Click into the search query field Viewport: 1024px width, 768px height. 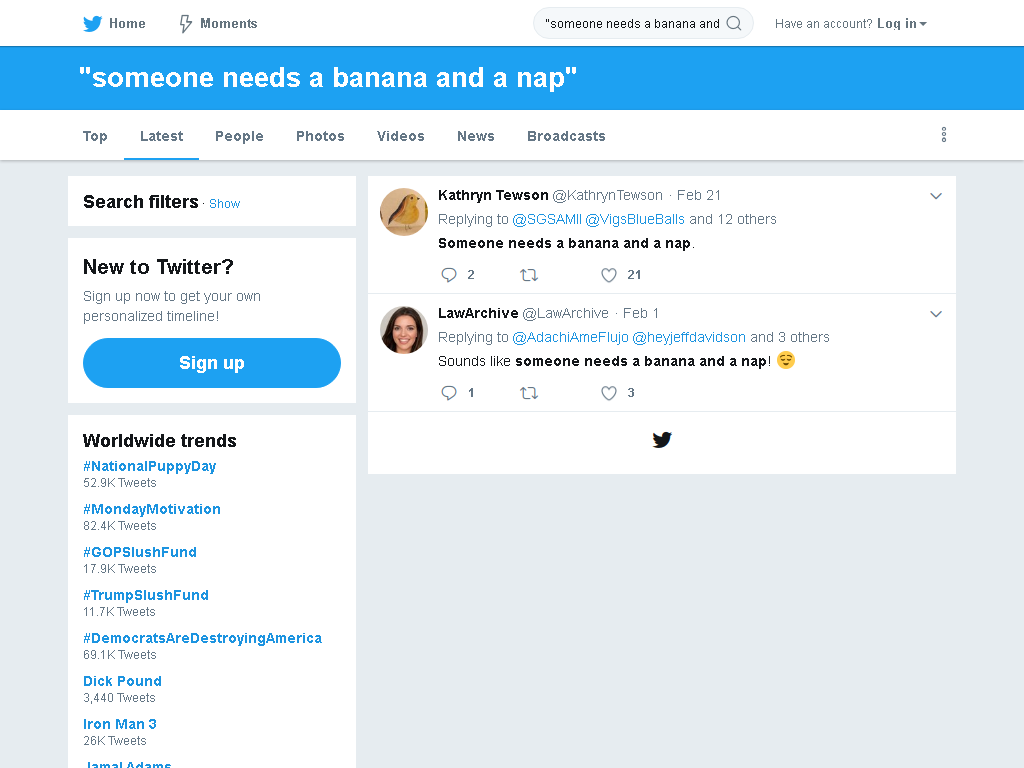point(632,24)
